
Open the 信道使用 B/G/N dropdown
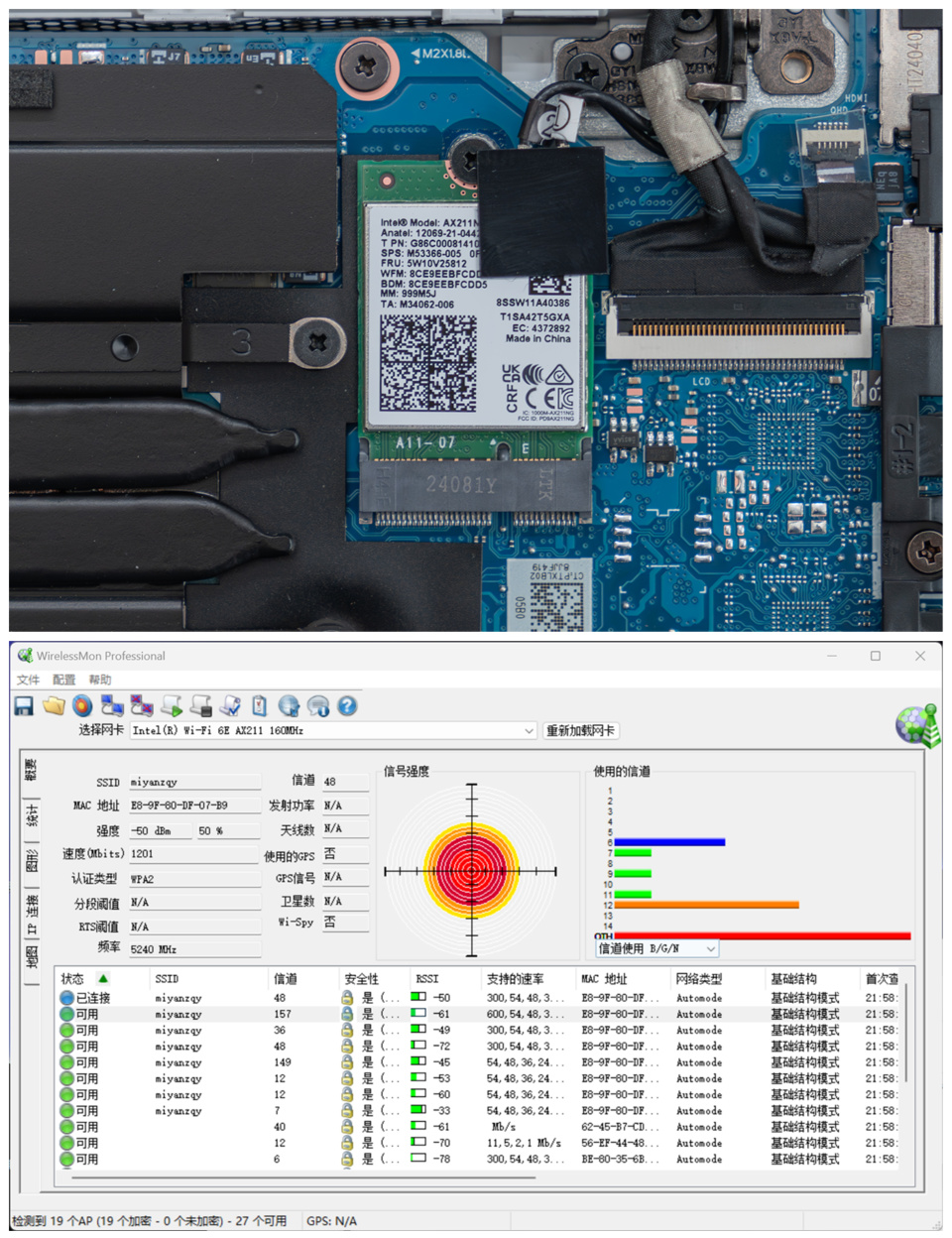(x=656, y=948)
